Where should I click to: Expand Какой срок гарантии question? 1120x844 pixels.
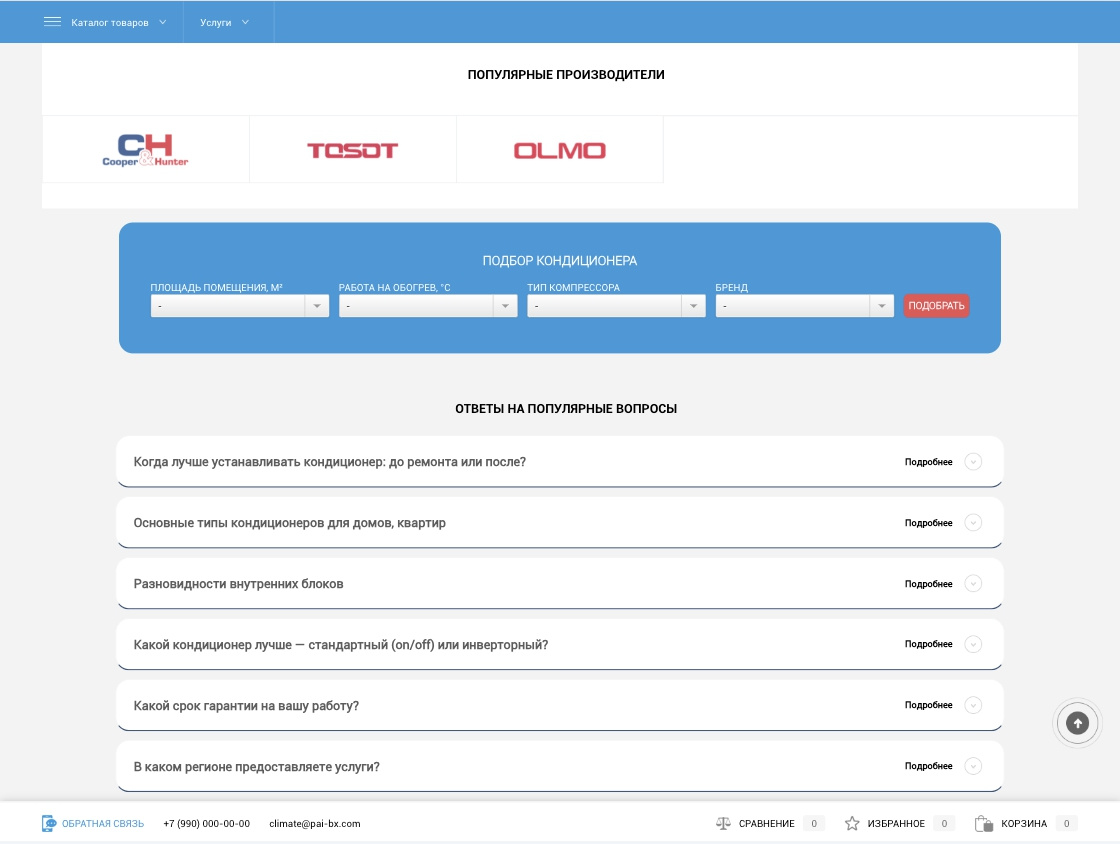pyautogui.click(x=560, y=705)
